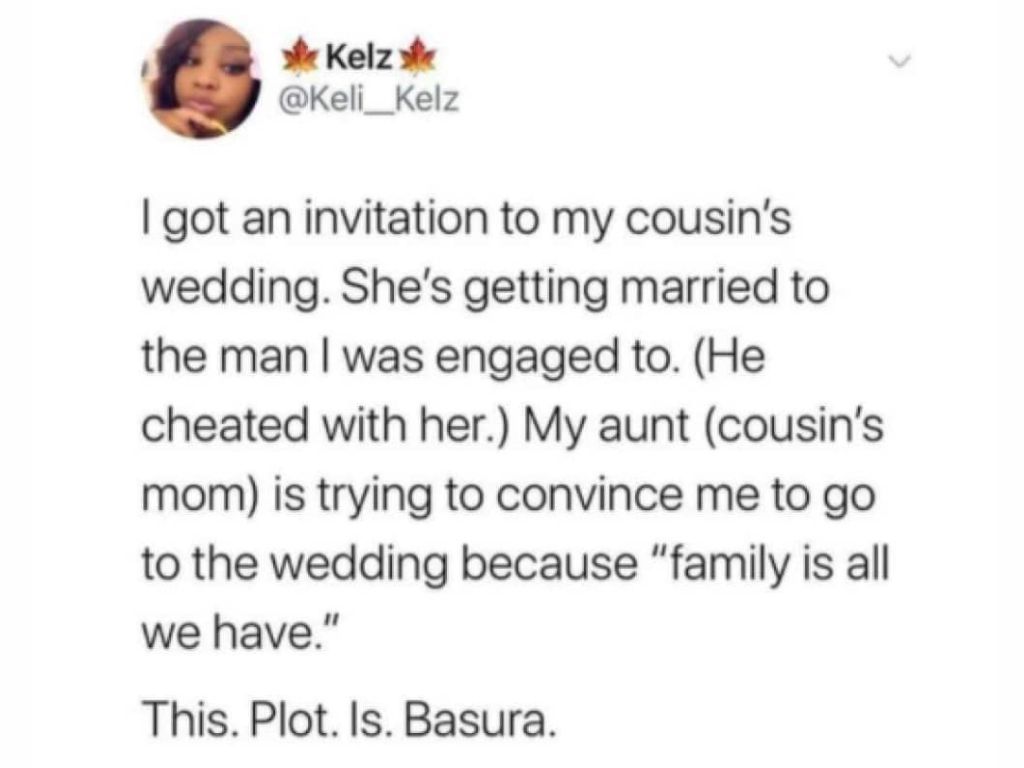Open the tweet options chevron dropdown
This screenshot has height=768, width=1024.
(904, 64)
